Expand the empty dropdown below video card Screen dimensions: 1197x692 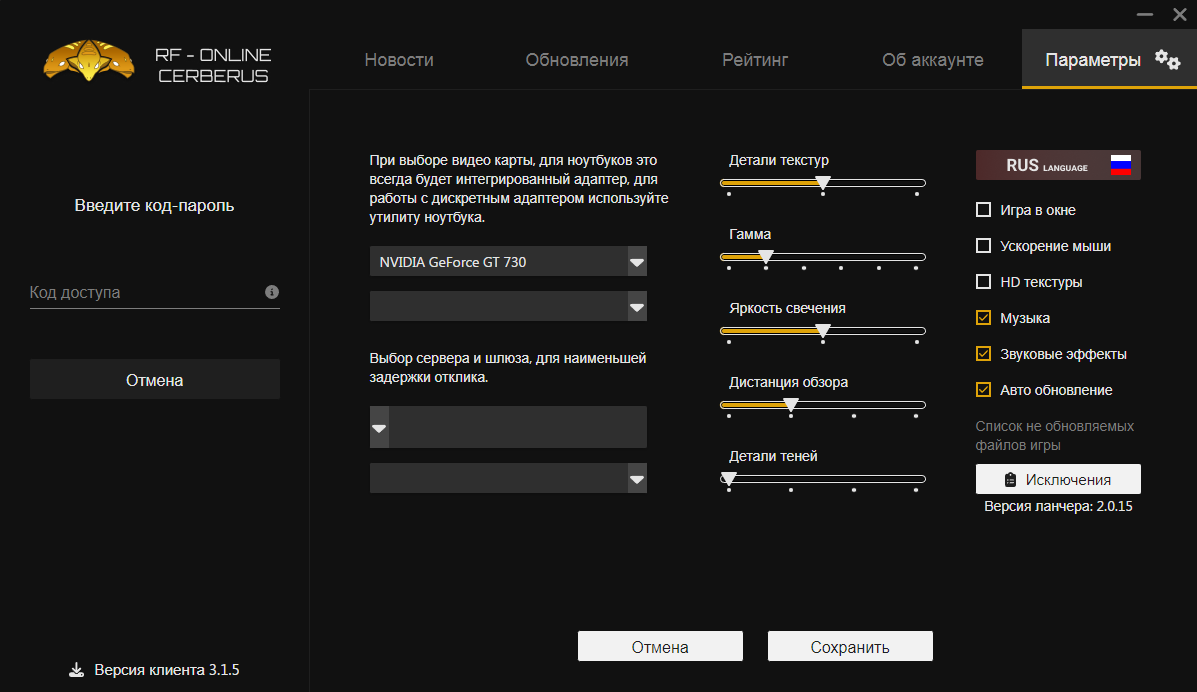point(637,307)
